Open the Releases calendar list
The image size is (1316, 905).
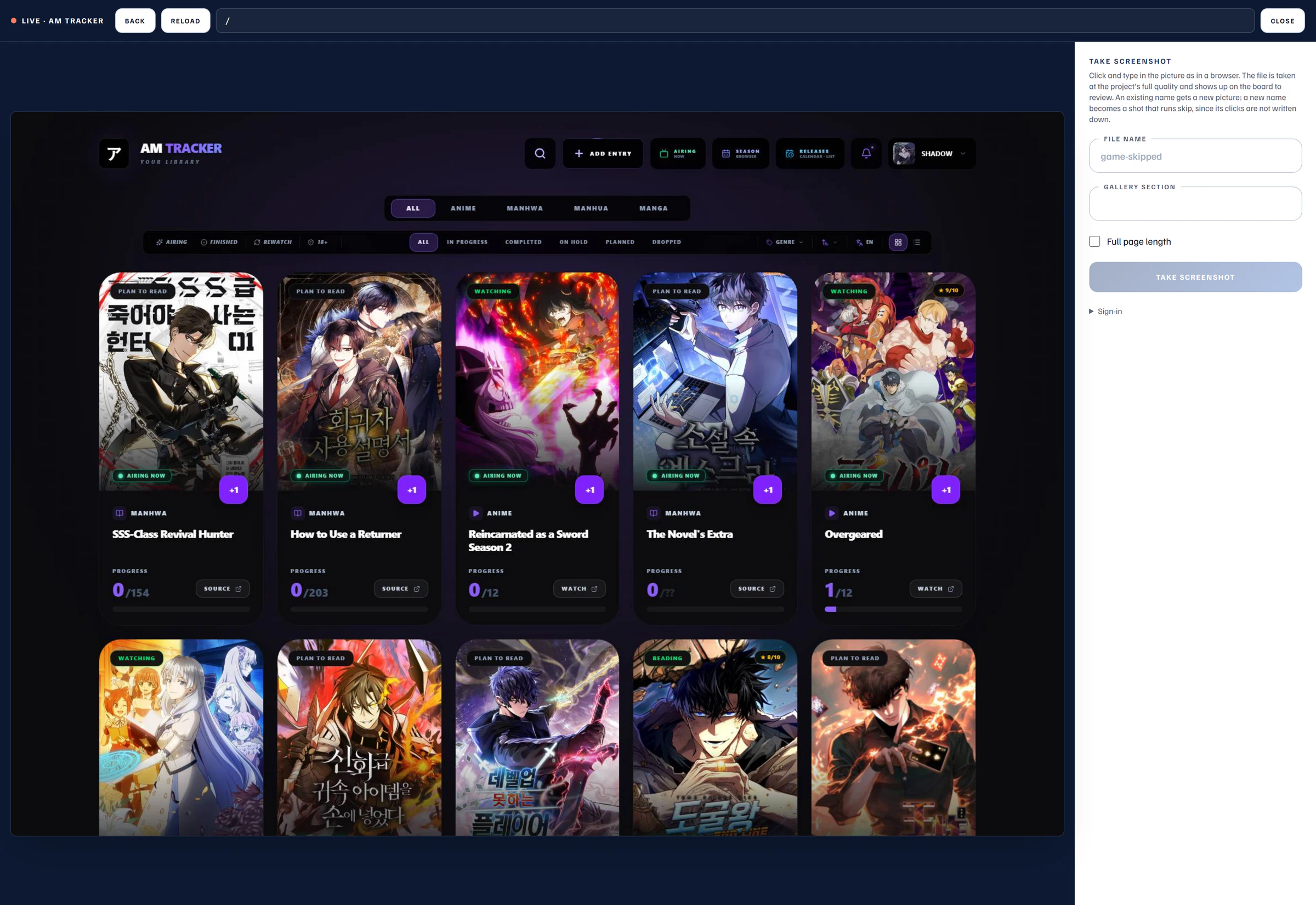click(809, 154)
